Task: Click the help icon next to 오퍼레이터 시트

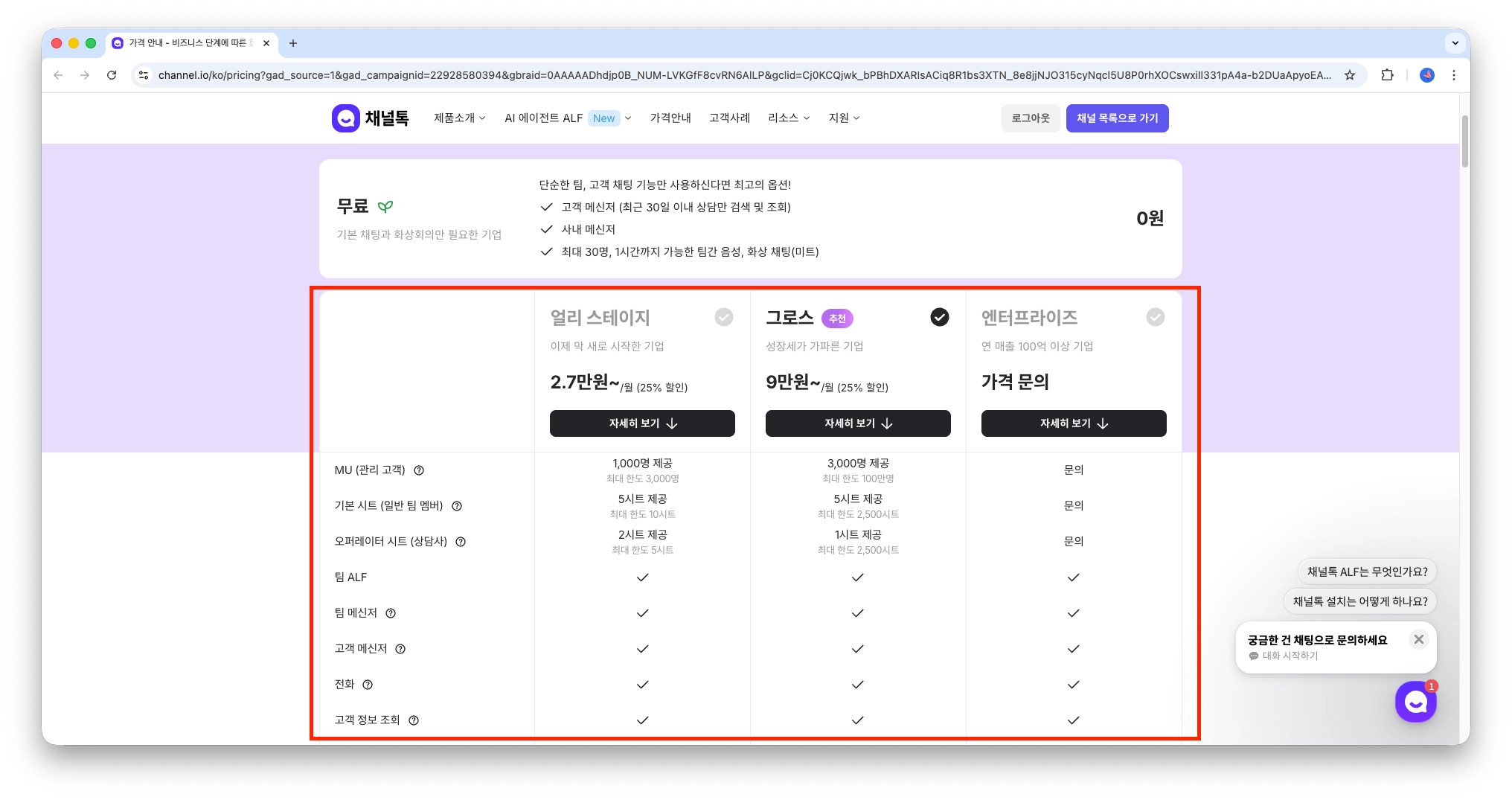Action: (x=461, y=542)
